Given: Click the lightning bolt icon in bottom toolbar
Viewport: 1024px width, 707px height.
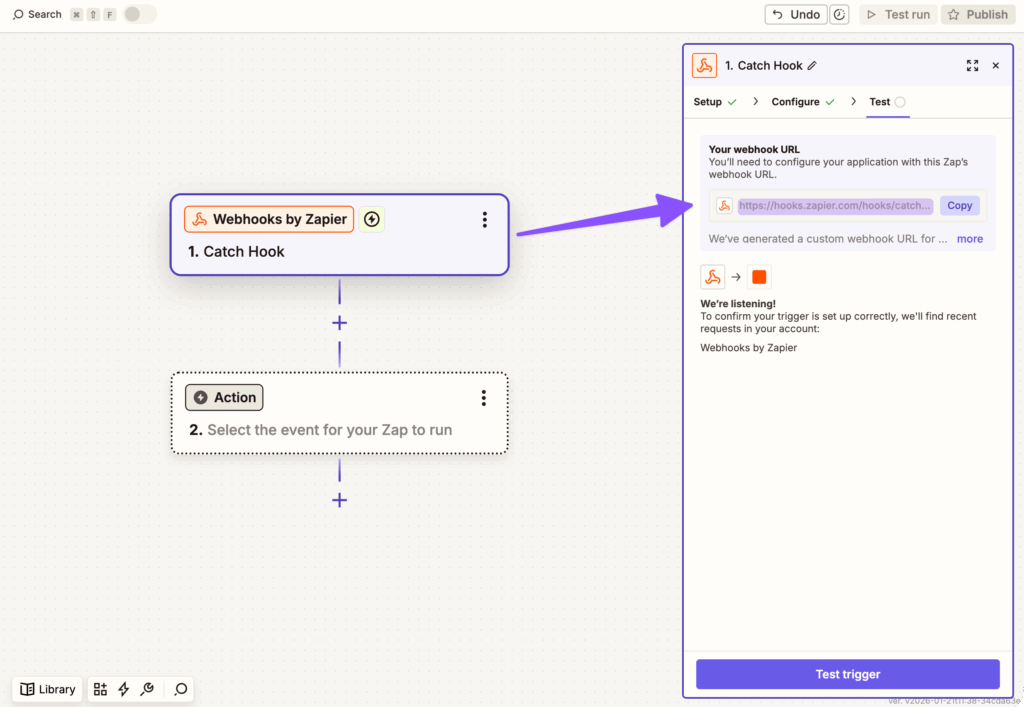Looking at the screenshot, I should pos(123,689).
